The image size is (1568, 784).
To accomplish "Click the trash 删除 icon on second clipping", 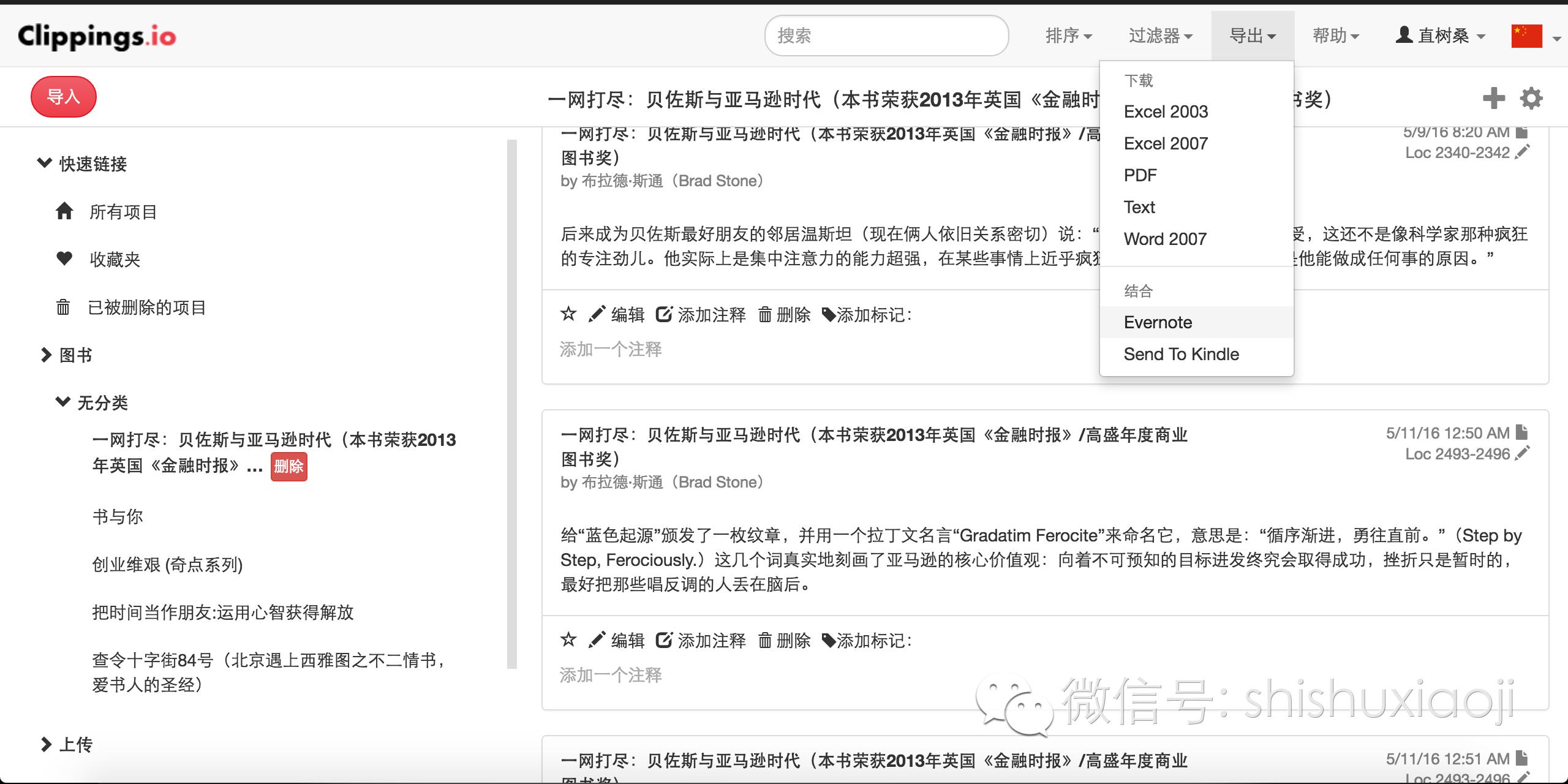I will 766,640.
